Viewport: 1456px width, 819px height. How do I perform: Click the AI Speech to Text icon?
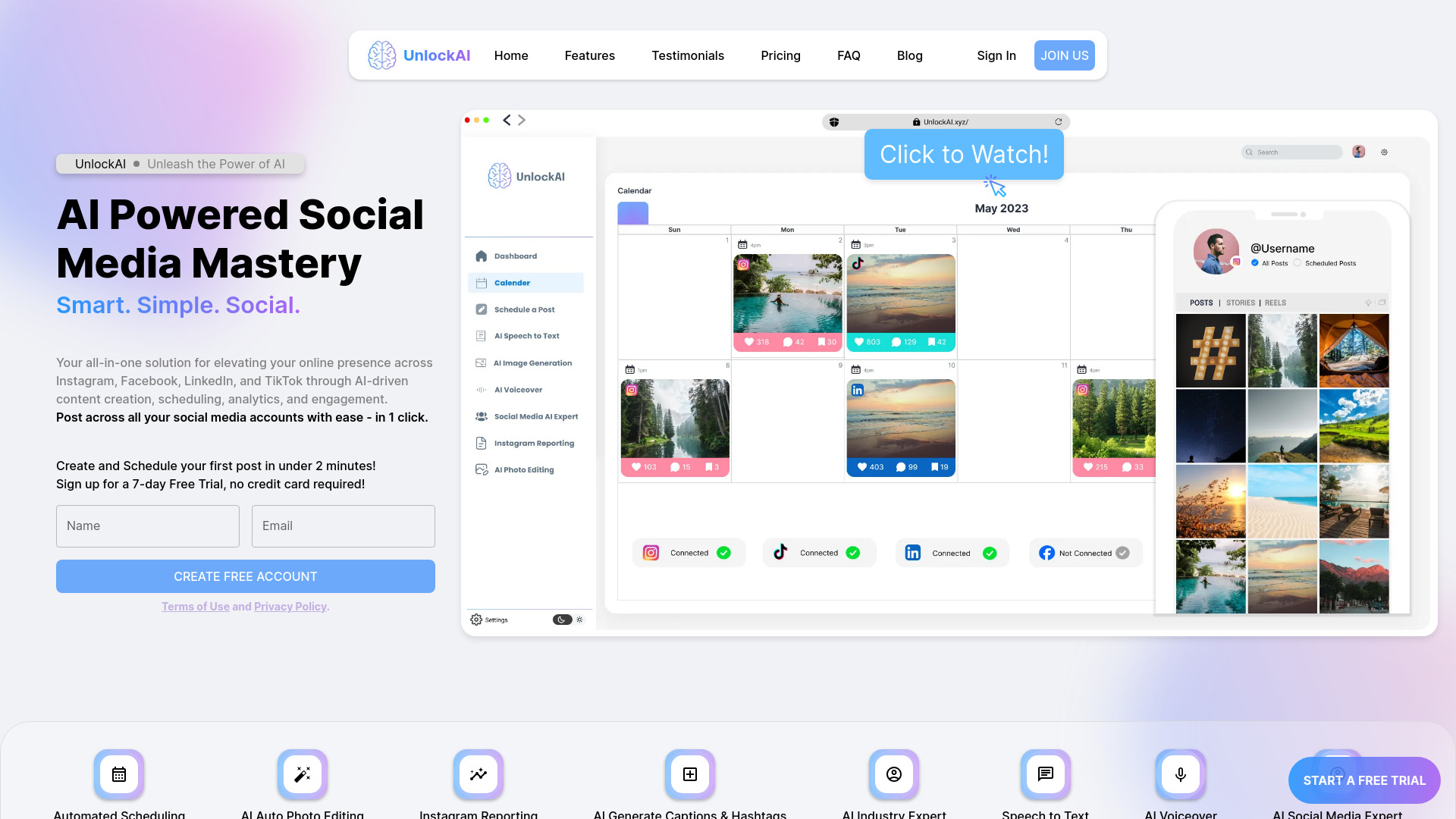coord(480,335)
